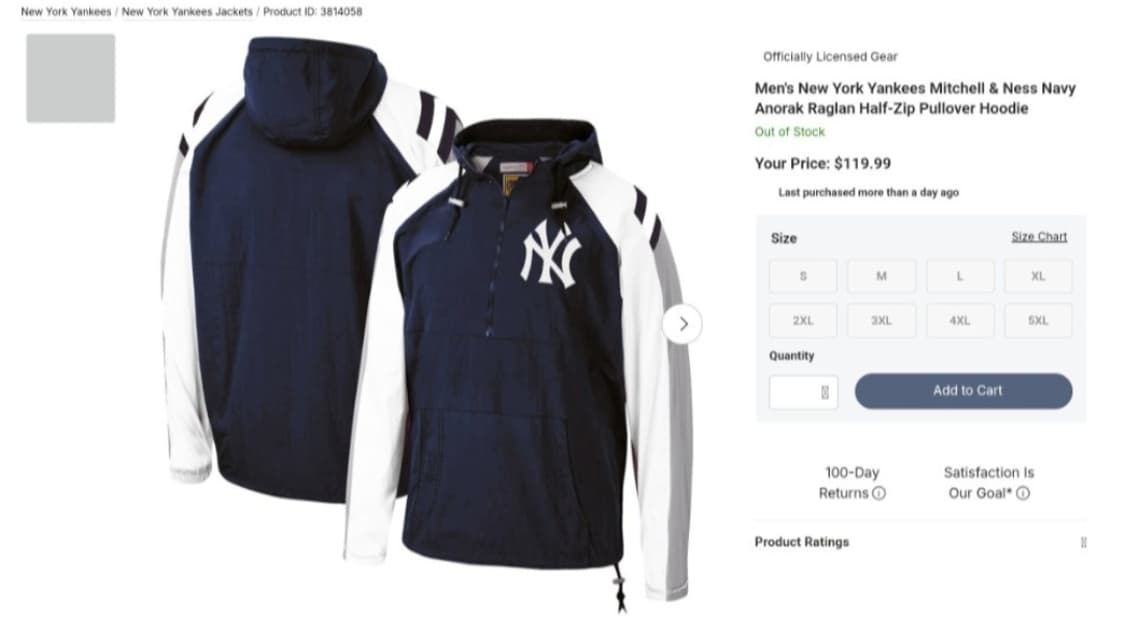Open New York Yankees Jackets breadcrumb
1125x627 pixels.
(187, 11)
